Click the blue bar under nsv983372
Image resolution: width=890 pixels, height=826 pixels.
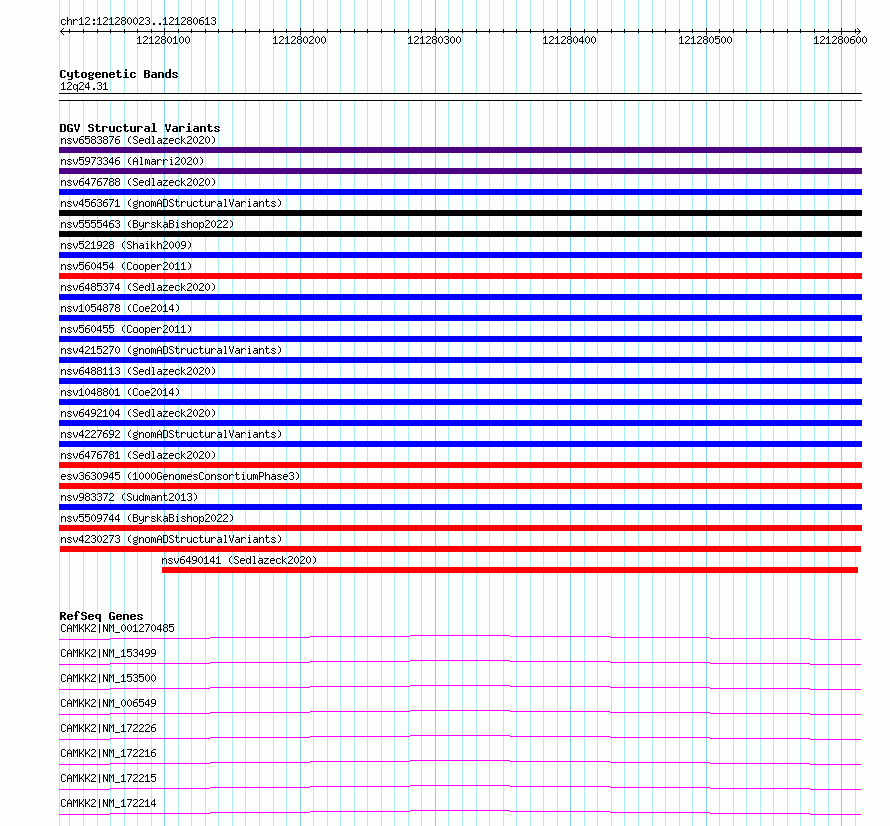460,507
